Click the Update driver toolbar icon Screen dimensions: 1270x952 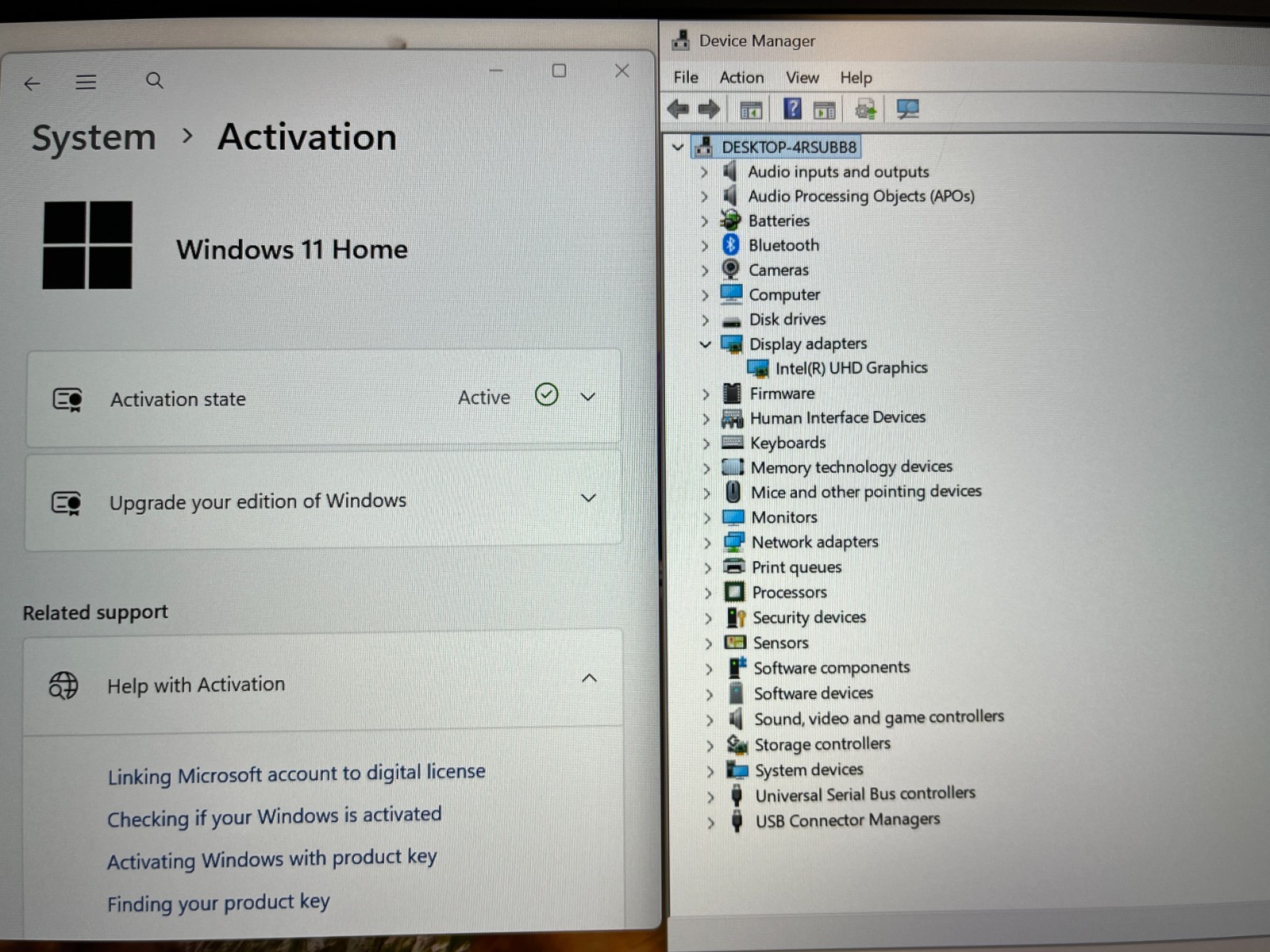click(x=865, y=109)
